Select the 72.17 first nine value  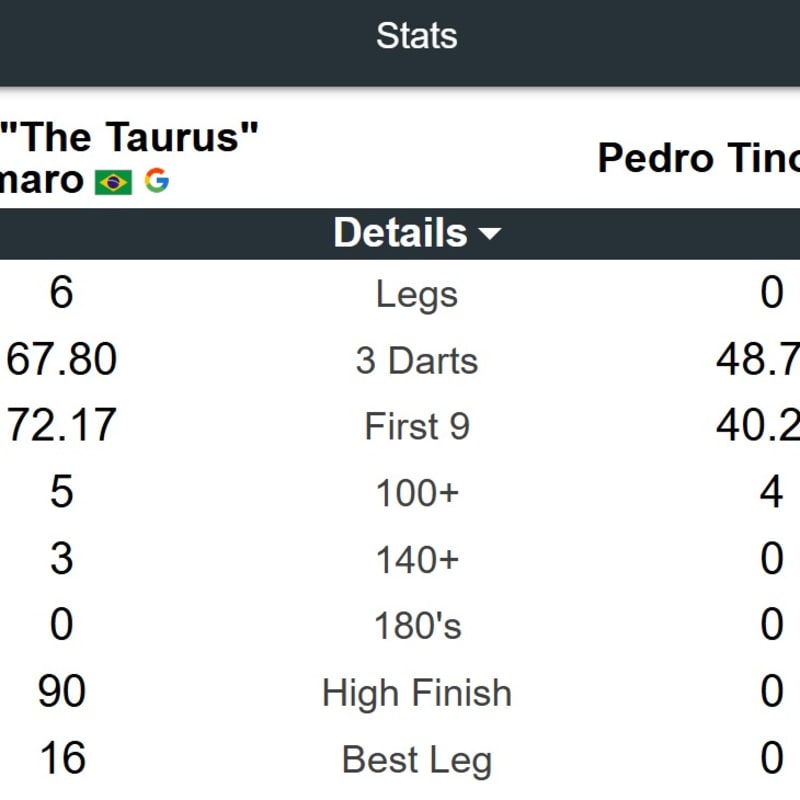pos(61,426)
